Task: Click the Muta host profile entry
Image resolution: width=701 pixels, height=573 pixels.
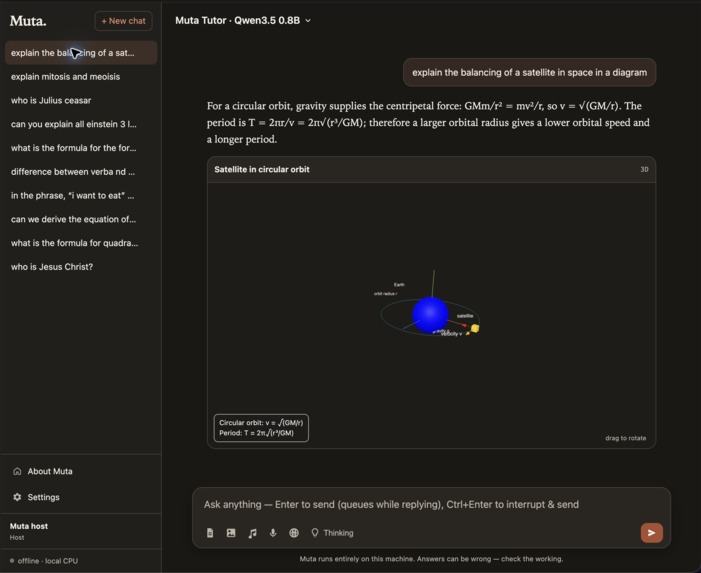Action: click(x=81, y=531)
